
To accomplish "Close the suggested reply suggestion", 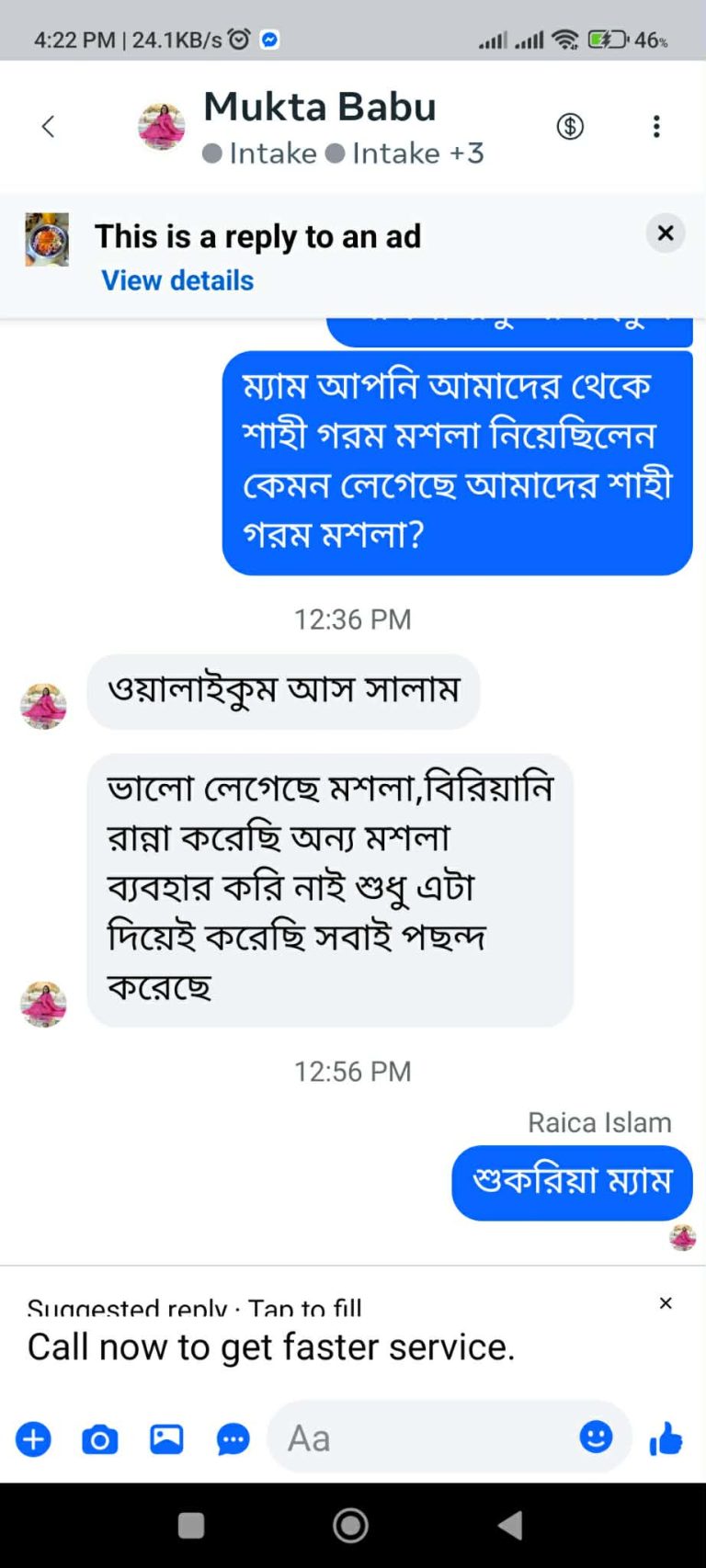I will coord(665,1303).
